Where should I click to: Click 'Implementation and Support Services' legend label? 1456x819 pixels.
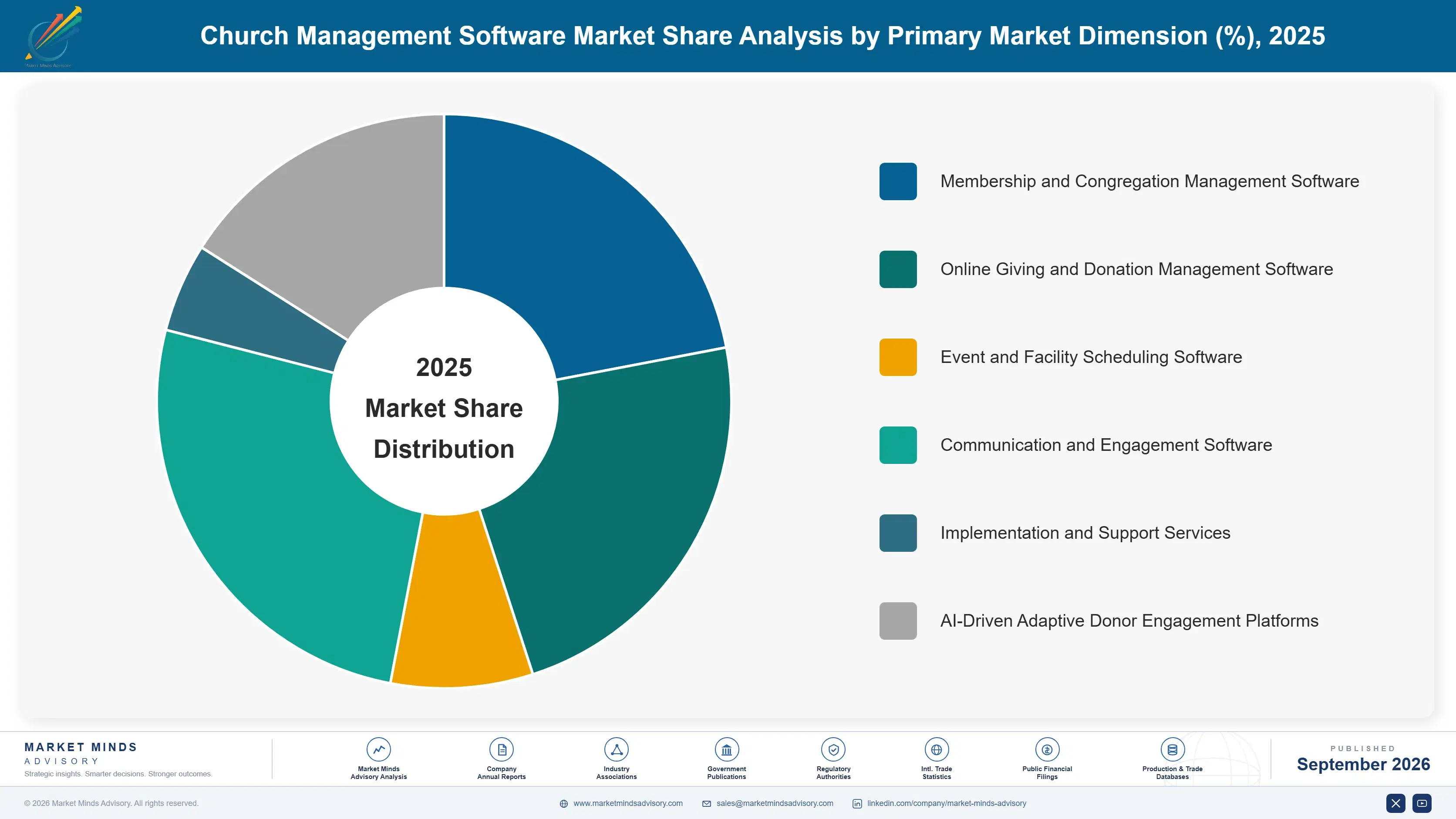[1085, 533]
